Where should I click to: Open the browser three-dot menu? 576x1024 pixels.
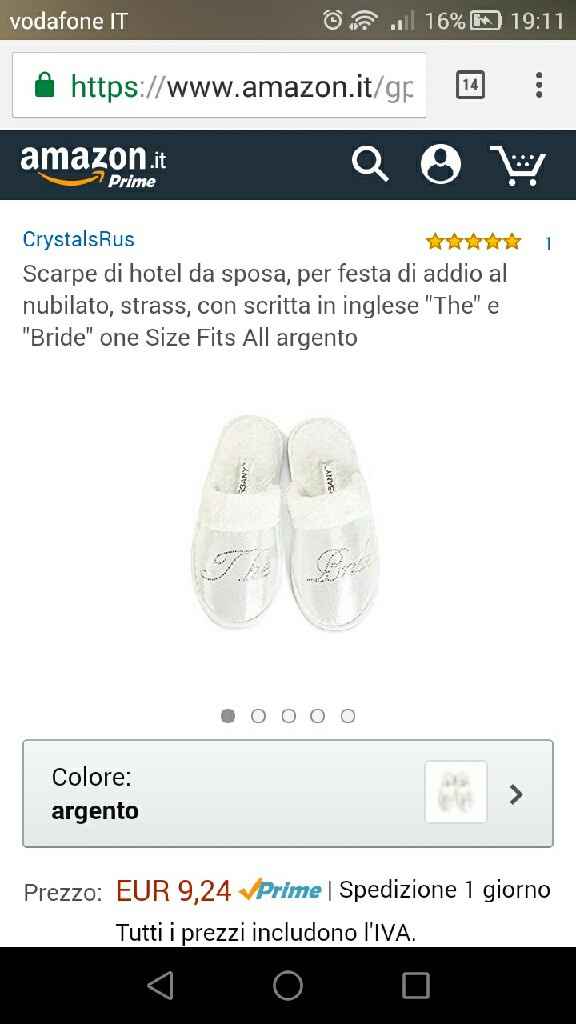(540, 85)
